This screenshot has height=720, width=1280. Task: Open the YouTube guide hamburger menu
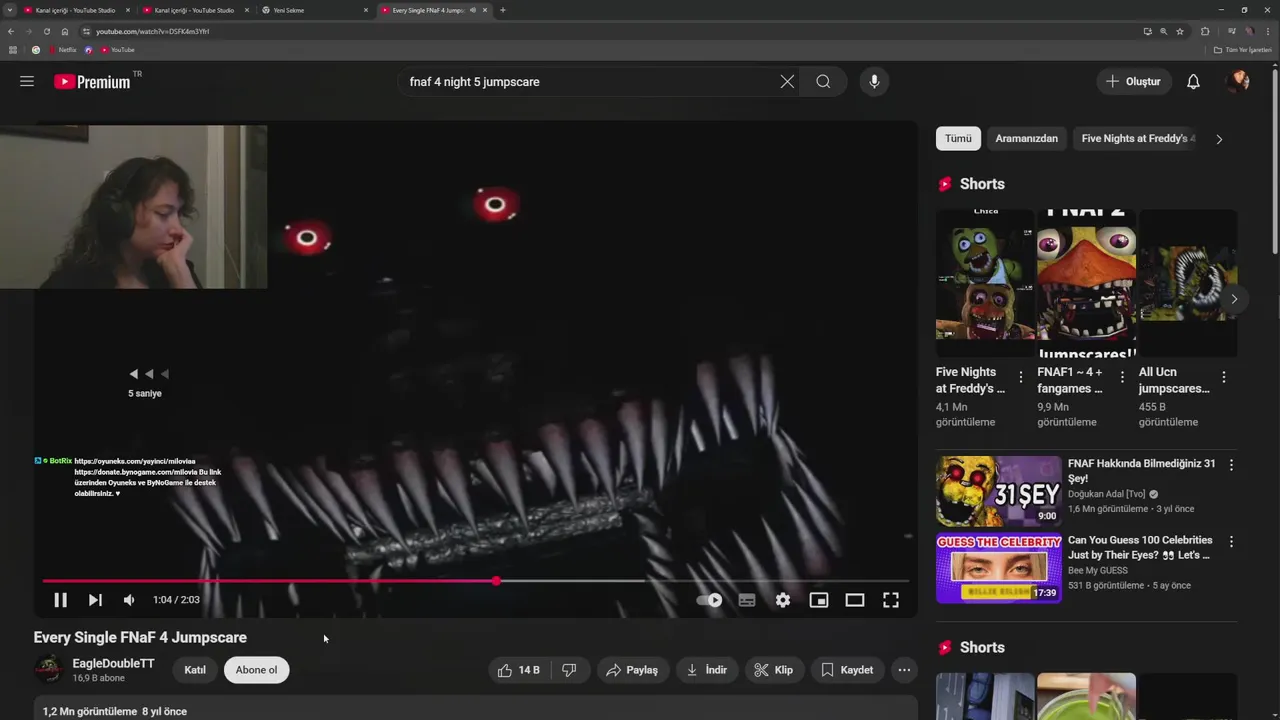point(27,82)
